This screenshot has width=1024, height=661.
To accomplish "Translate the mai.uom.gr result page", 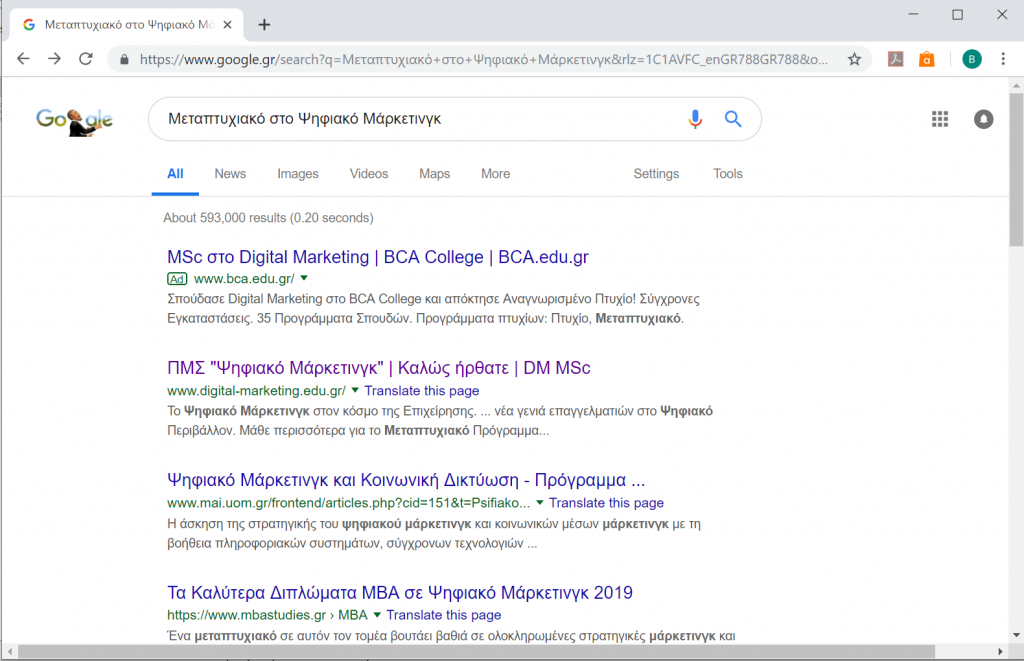I will coord(606,503).
